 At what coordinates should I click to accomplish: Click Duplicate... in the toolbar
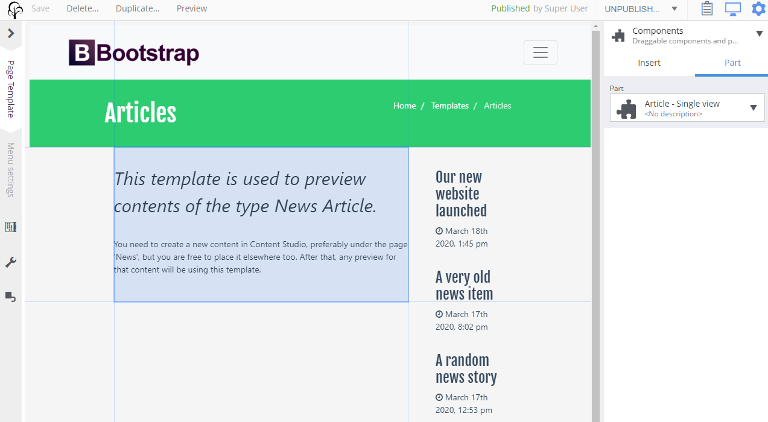[x=137, y=8]
